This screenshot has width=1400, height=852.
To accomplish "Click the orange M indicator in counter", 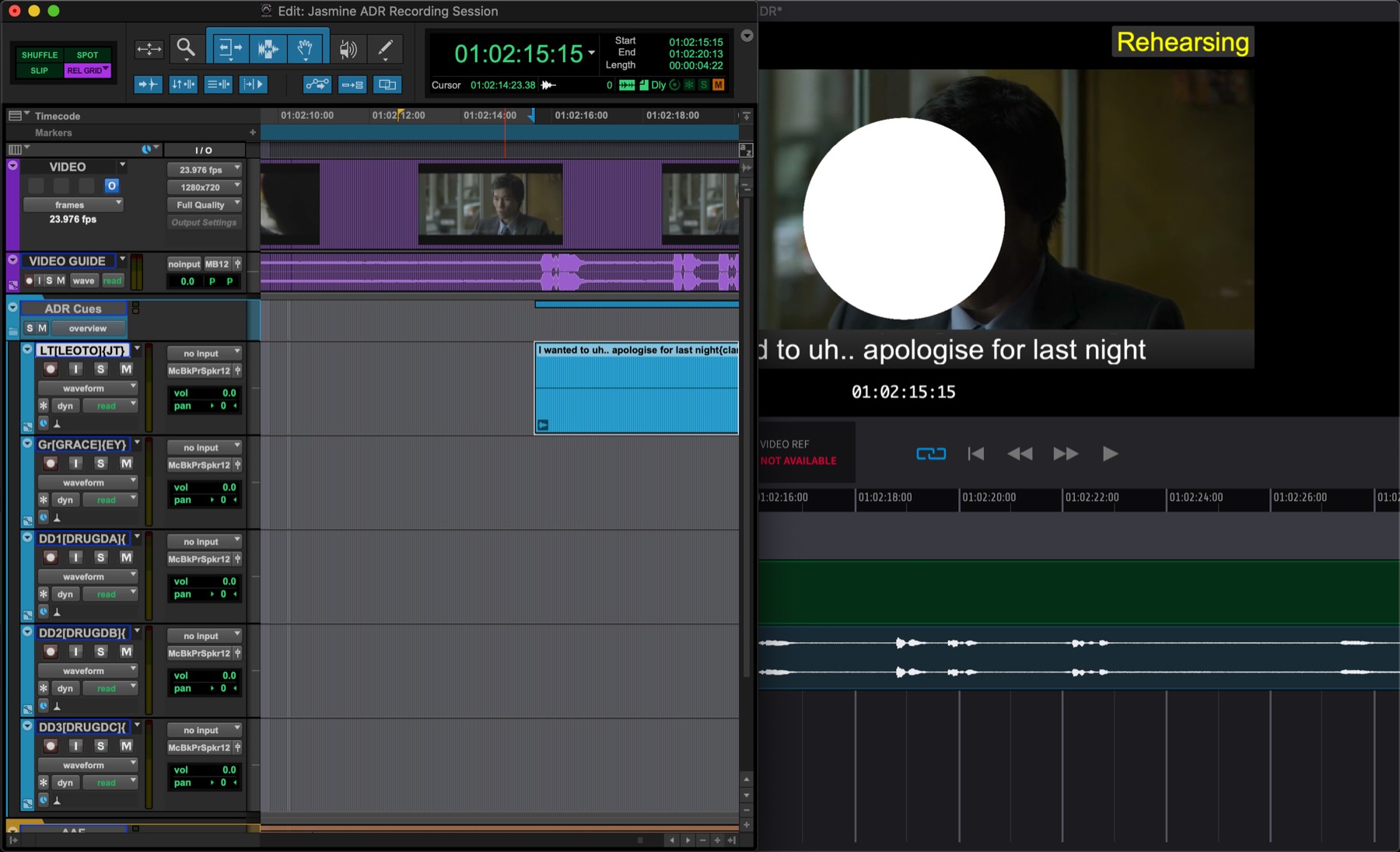I will [x=719, y=85].
